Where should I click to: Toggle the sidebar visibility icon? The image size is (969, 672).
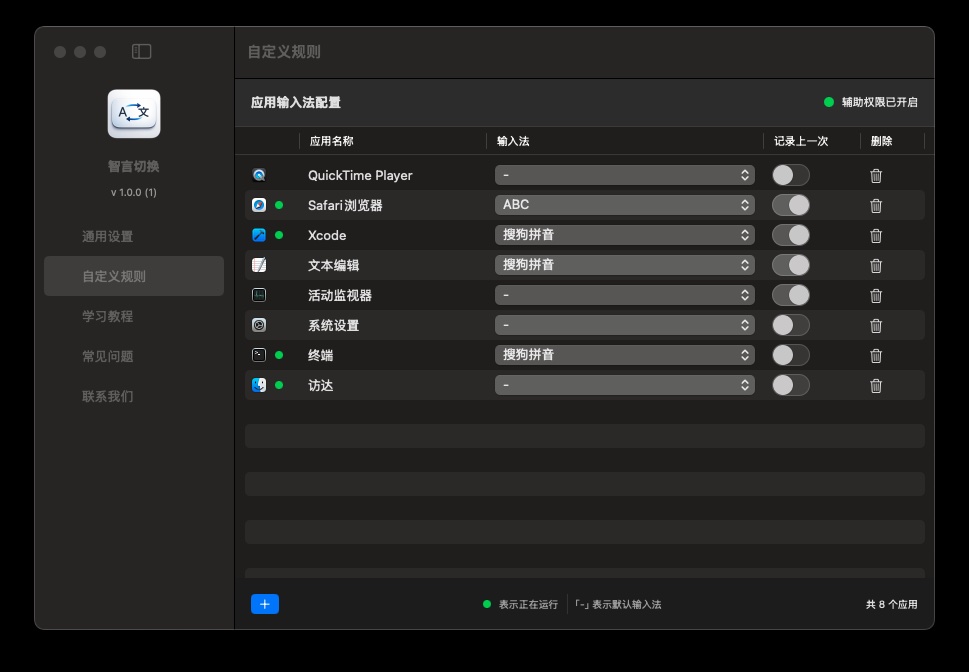click(x=143, y=51)
